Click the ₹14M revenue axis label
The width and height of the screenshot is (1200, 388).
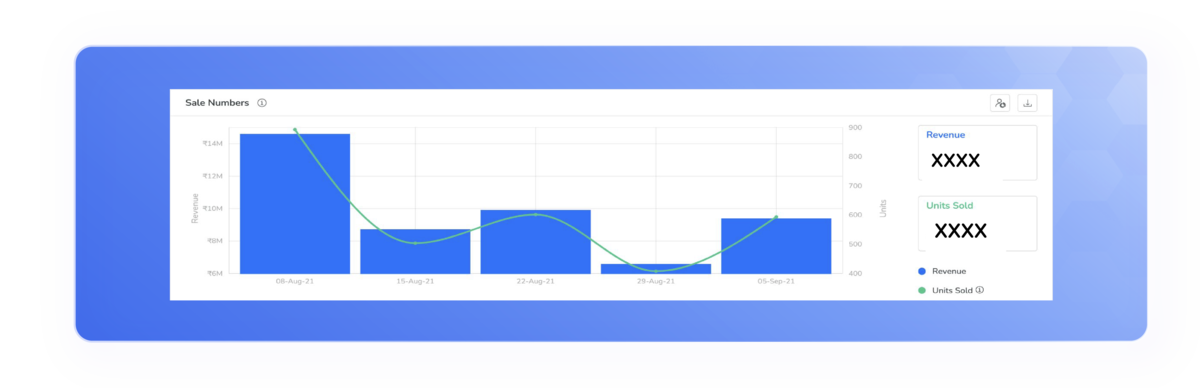coord(212,143)
